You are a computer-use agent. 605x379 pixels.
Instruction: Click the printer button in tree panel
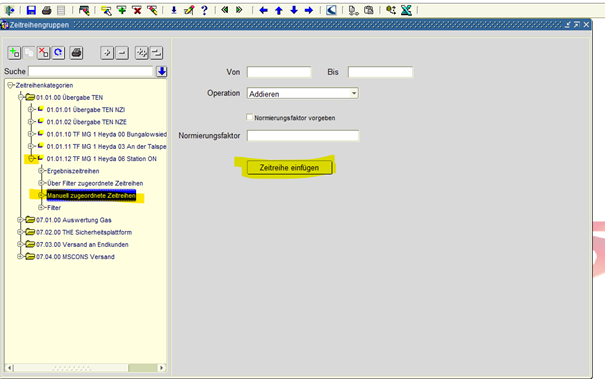point(76,52)
